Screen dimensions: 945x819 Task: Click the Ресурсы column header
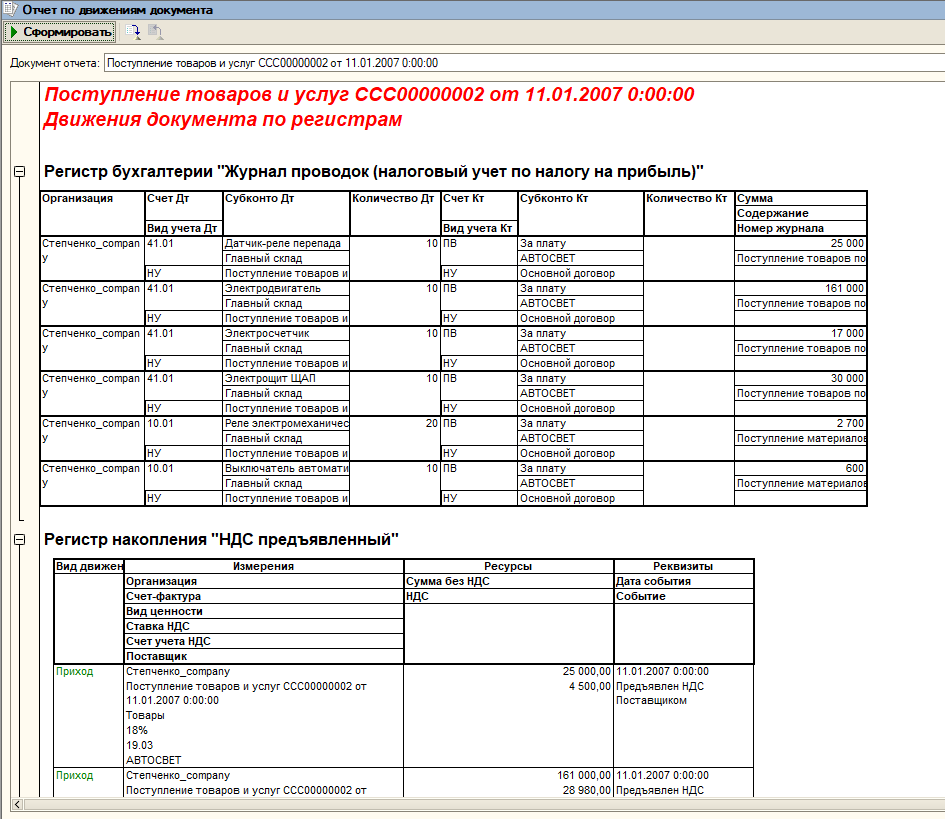point(508,566)
